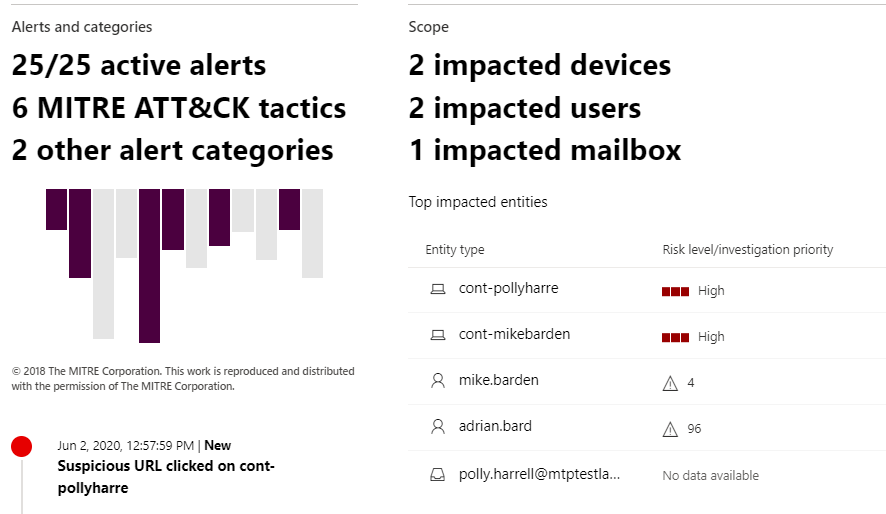Open the cont-pollyharre device entity
This screenshot has height=514, width=886.
pos(508,288)
